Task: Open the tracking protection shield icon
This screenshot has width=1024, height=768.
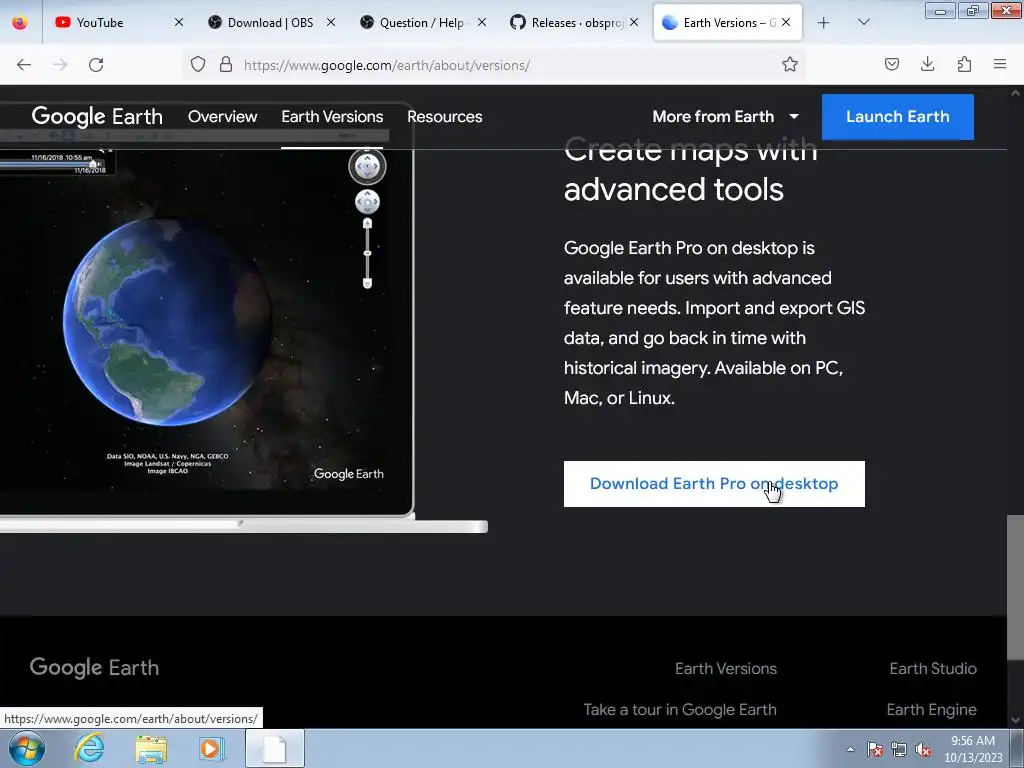Action: (198, 65)
